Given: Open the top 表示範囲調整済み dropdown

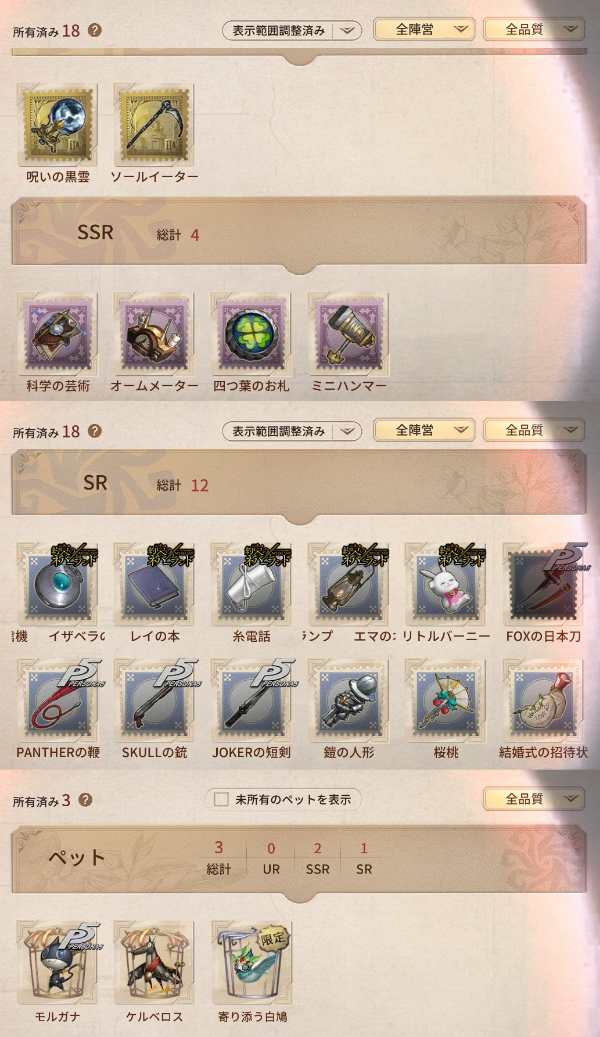Looking at the screenshot, I should (292, 30).
